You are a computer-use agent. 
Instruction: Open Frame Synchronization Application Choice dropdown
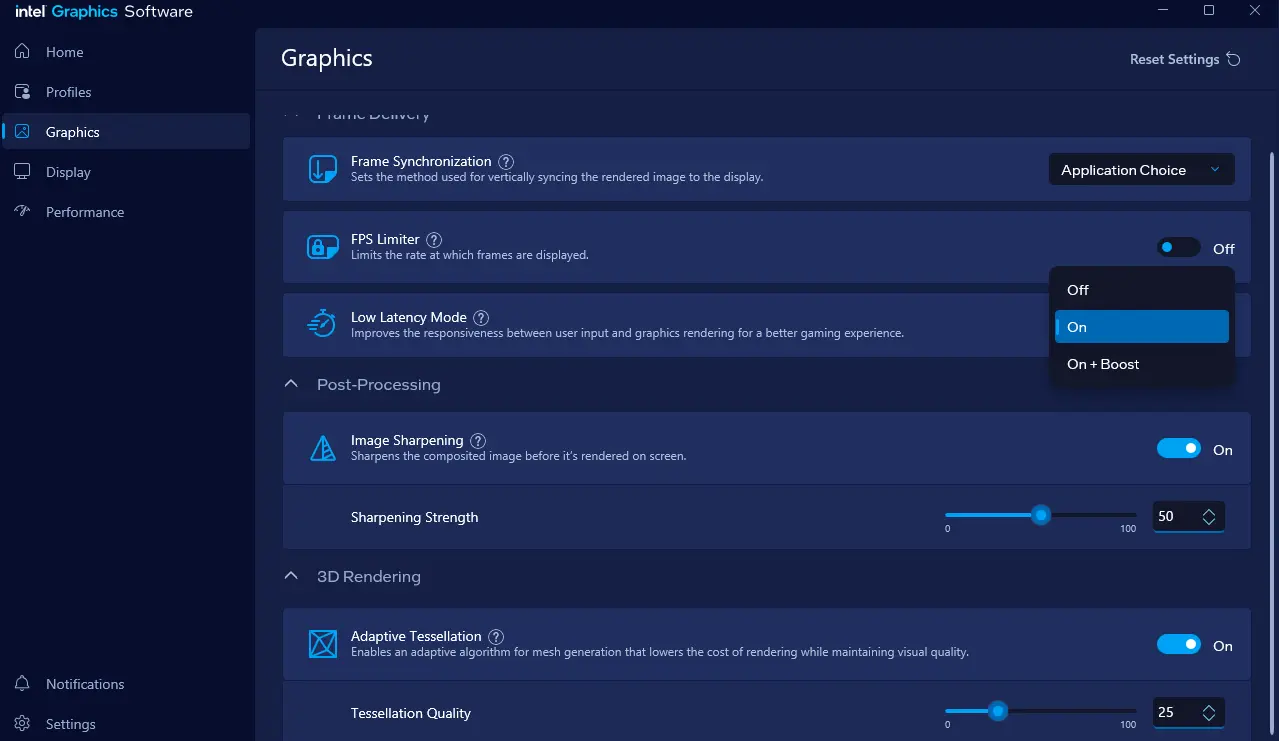[1141, 170]
